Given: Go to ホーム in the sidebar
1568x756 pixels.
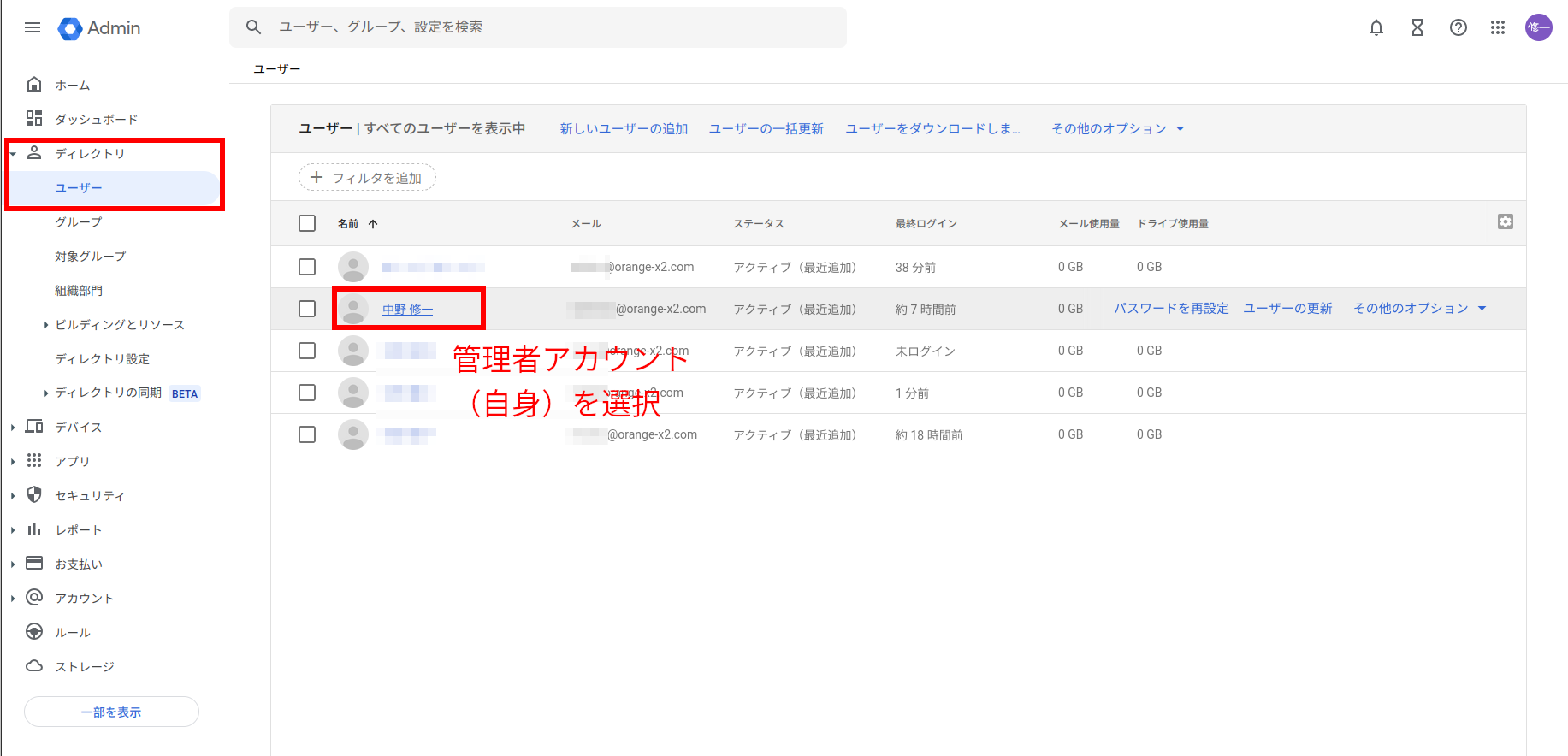Looking at the screenshot, I should (72, 86).
